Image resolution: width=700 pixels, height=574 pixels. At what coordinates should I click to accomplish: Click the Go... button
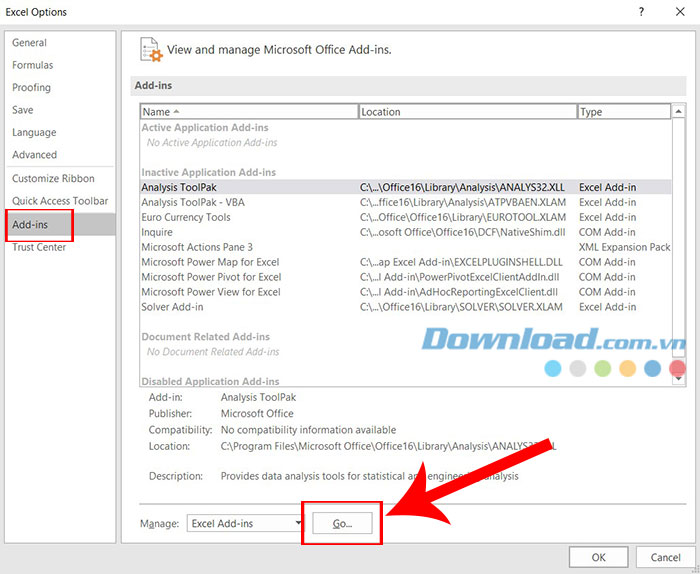342,523
